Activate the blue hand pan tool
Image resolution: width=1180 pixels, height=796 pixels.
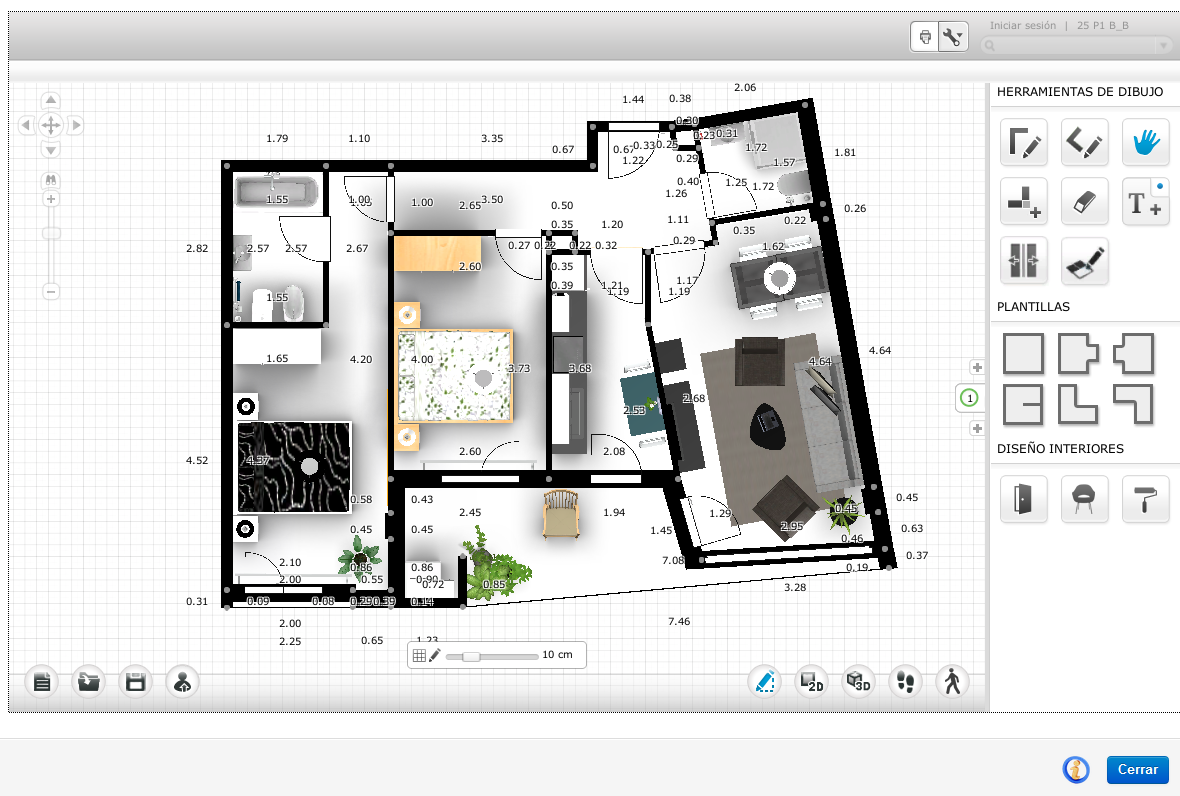(1145, 141)
